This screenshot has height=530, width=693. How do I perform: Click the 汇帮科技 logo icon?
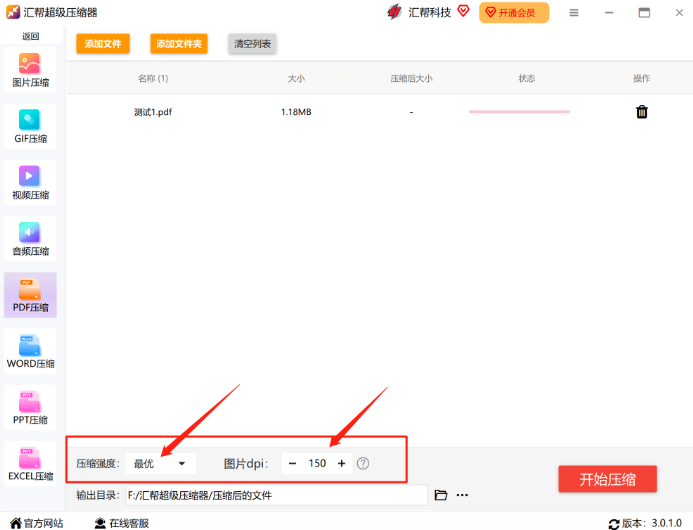(x=394, y=12)
